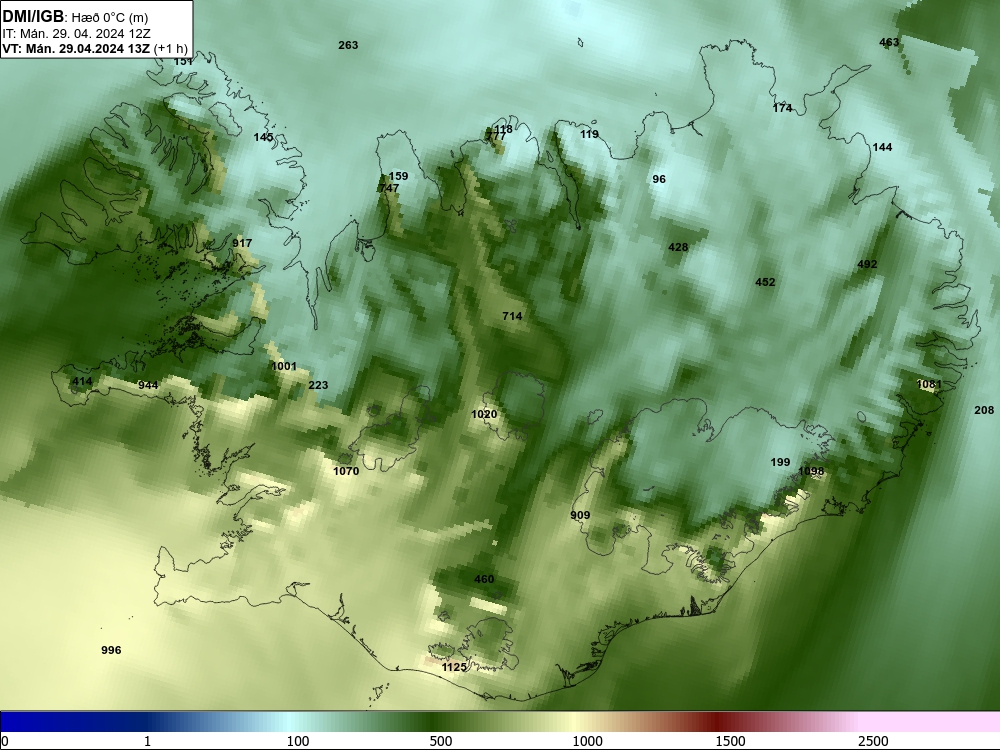This screenshot has width=1000, height=750.
Task: Click the 460 height label
Action: 484,579
